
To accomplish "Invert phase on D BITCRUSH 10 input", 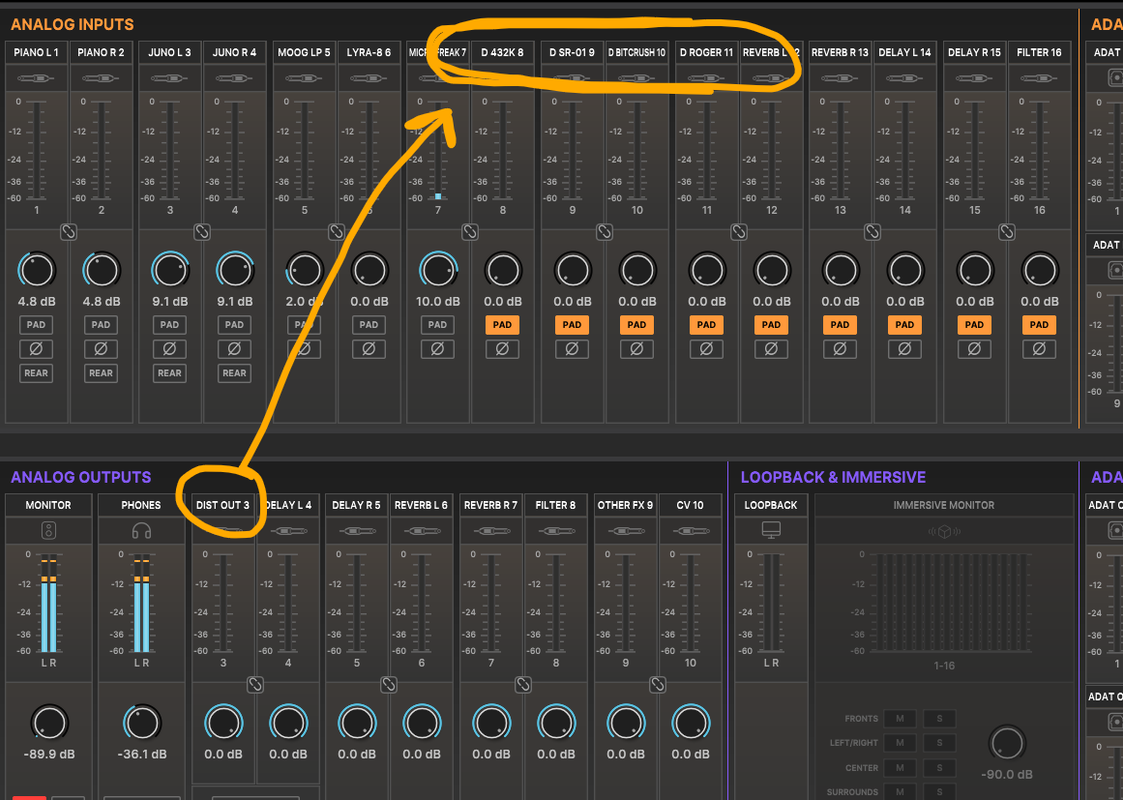I will pos(637,349).
